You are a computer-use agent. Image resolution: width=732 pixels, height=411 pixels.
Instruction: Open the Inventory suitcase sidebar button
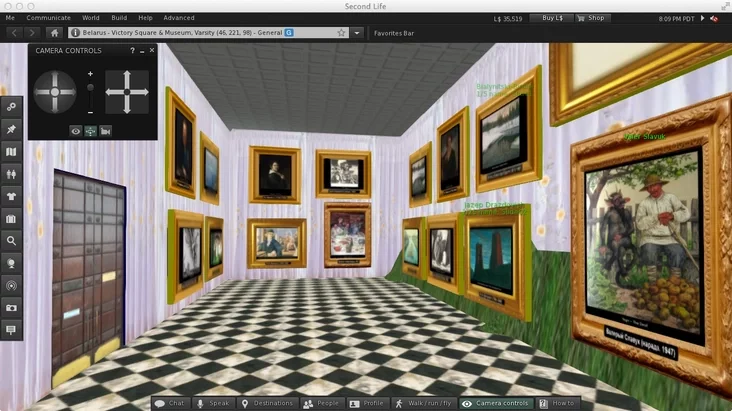click(x=11, y=219)
